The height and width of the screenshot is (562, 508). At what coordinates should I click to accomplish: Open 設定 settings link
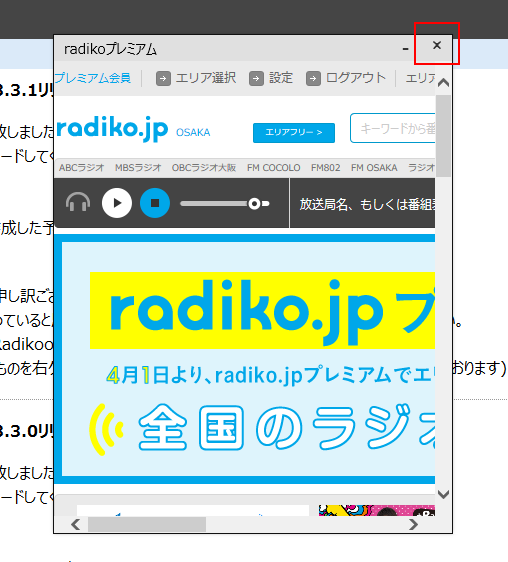(x=281, y=78)
